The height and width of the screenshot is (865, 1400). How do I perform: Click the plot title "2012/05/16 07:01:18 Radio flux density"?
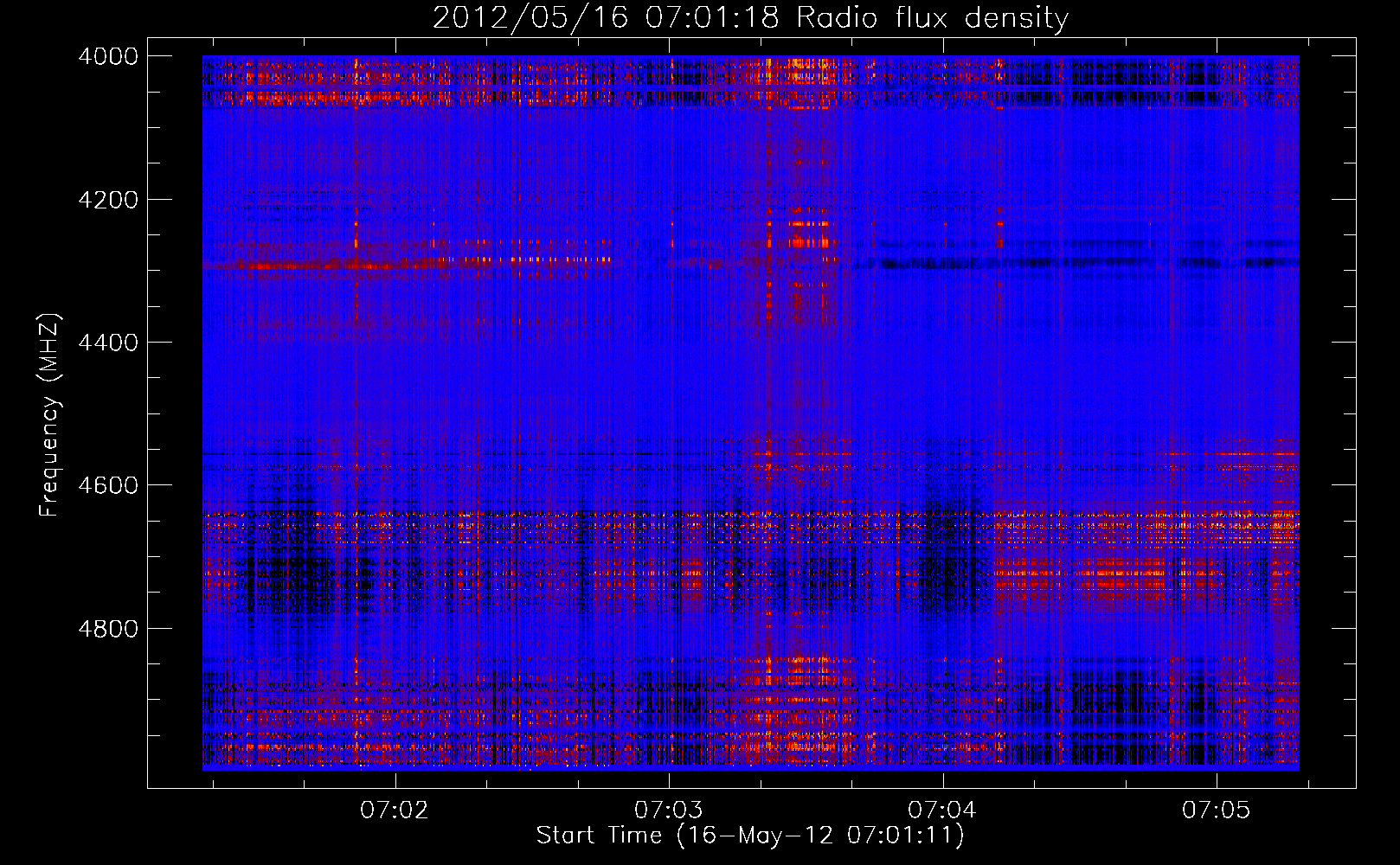(750, 18)
